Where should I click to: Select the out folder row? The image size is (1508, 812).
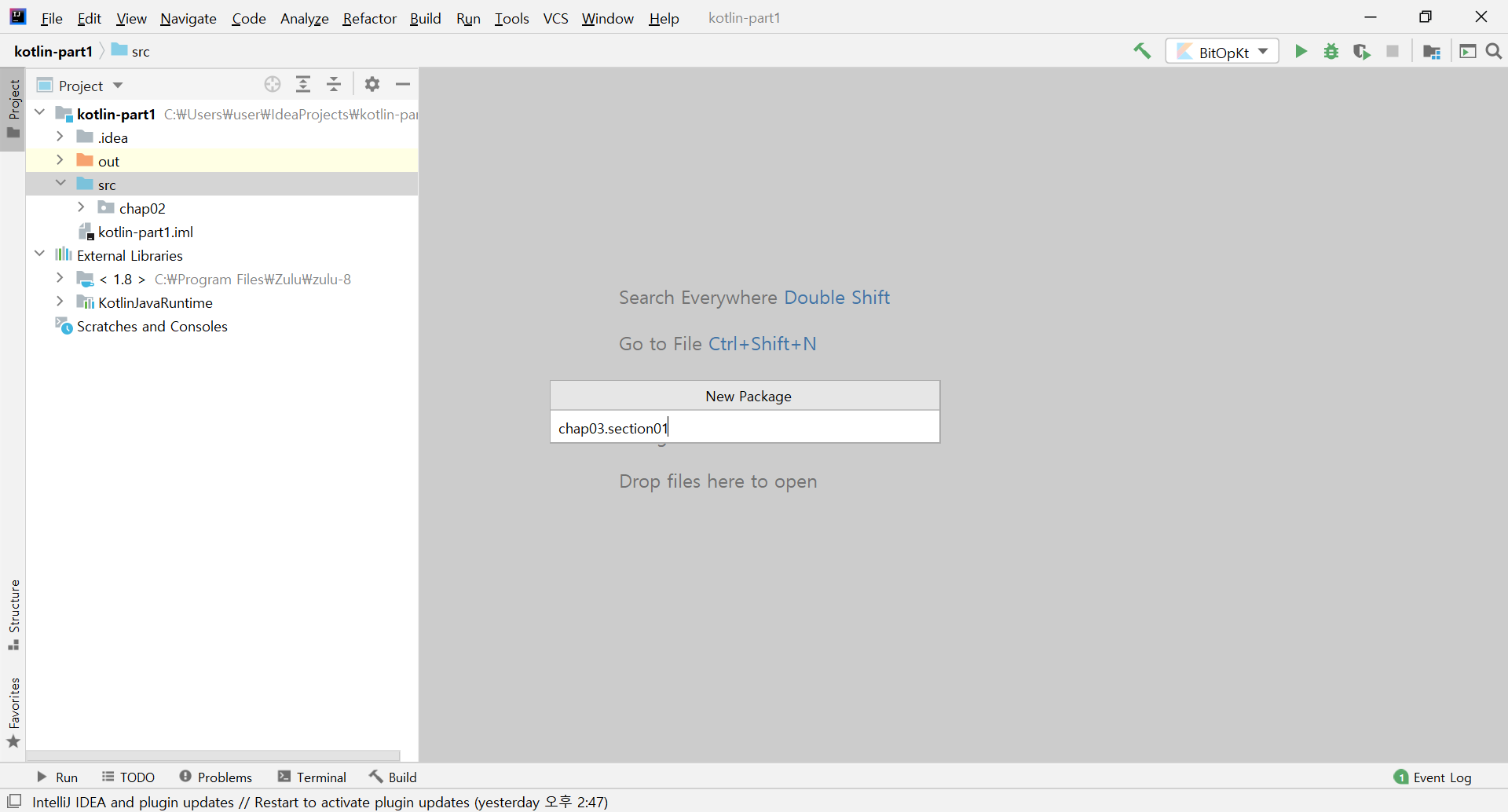[222, 161]
